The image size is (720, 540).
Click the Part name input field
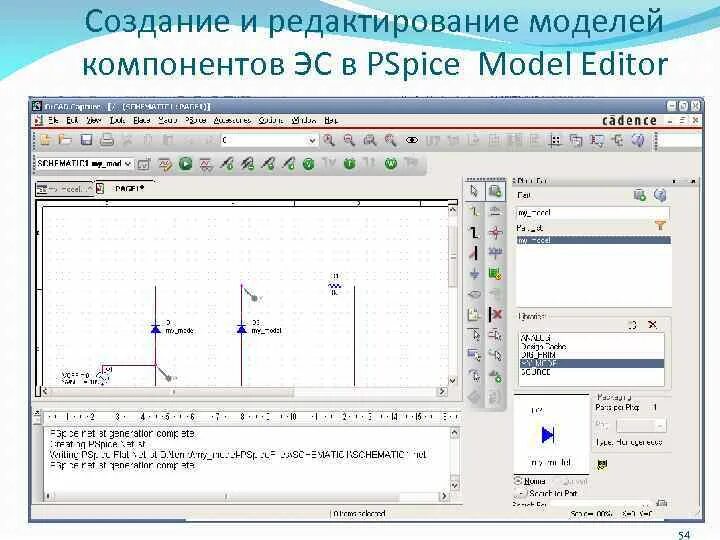click(593, 213)
